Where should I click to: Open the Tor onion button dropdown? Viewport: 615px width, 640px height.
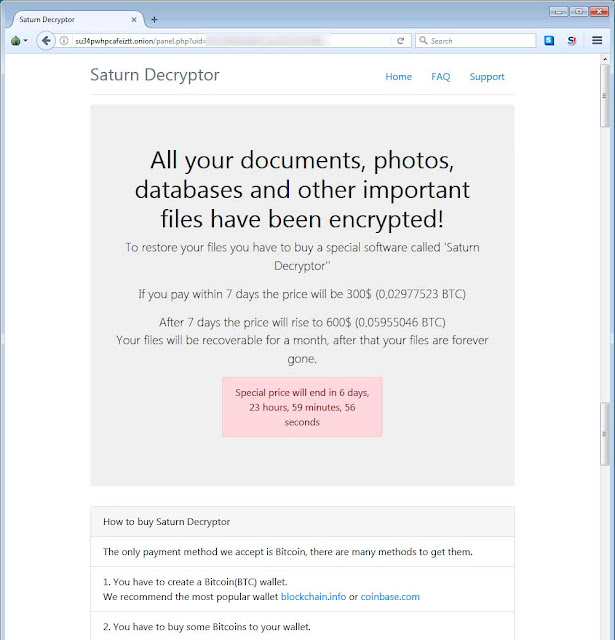19,41
